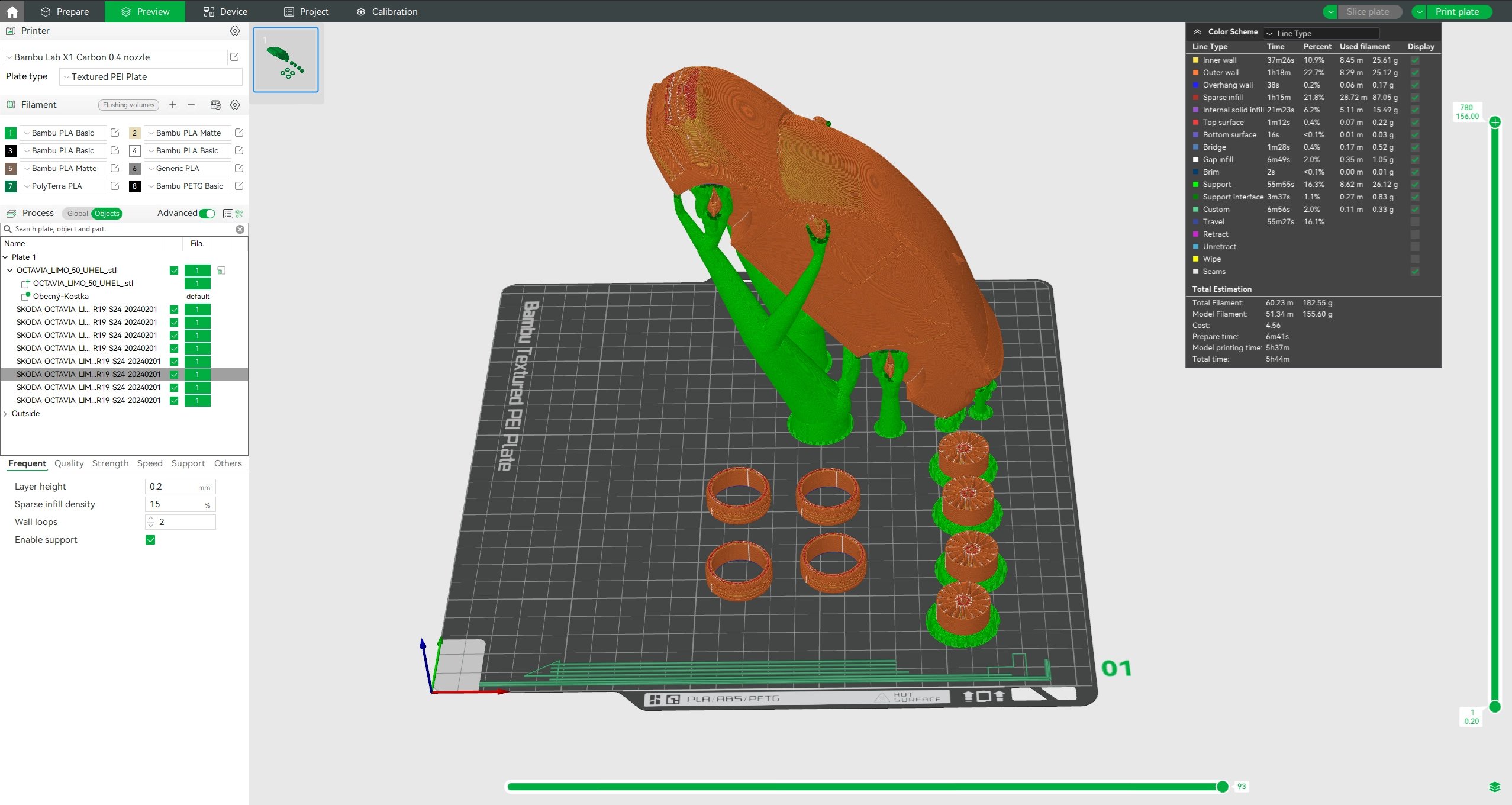Uncheck Enable support checkbox
Screen dimensions: 1512x805
coord(150,540)
